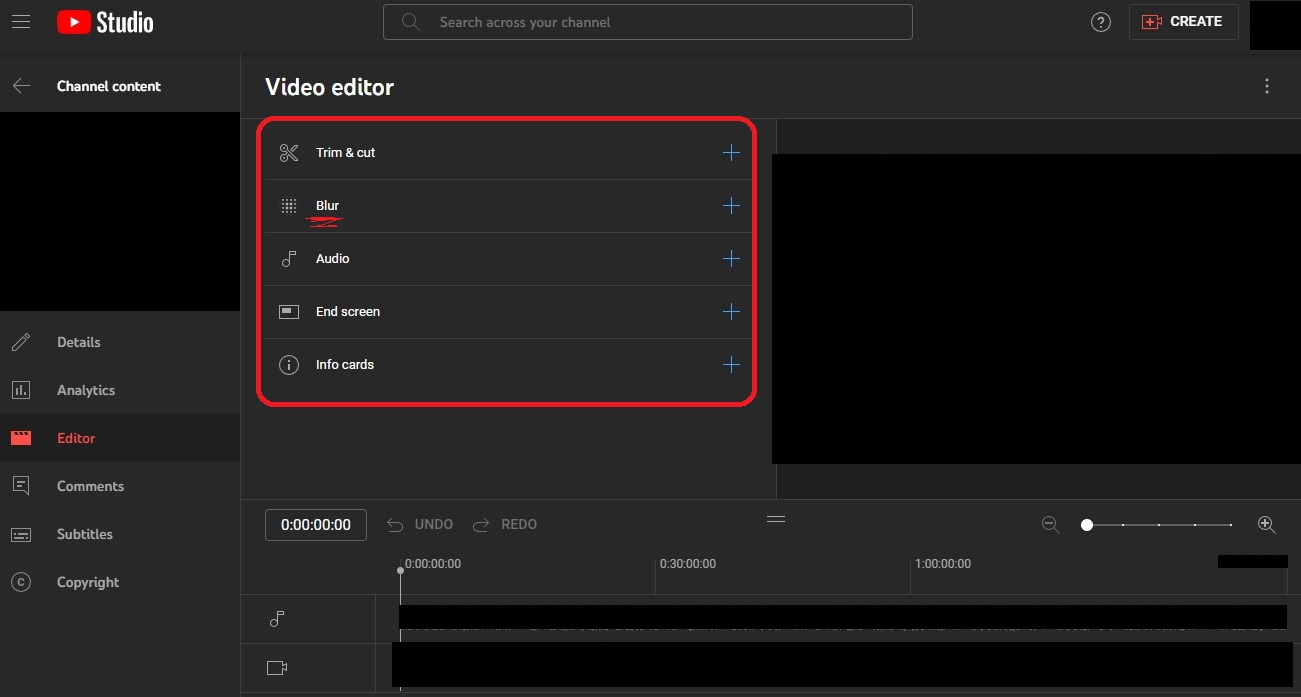Click the account avatar at top right

click(1275, 25)
